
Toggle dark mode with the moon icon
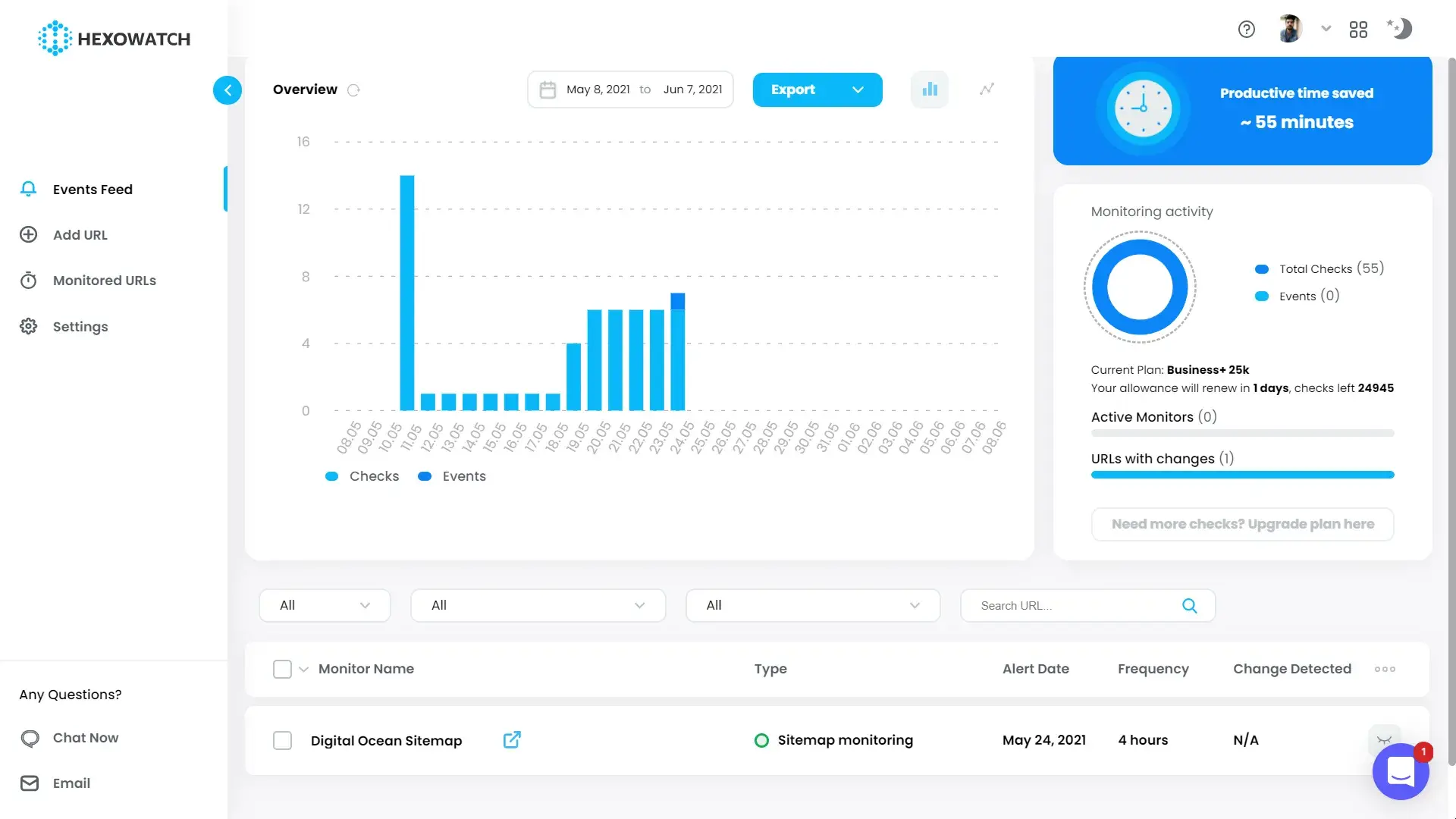click(x=1401, y=29)
